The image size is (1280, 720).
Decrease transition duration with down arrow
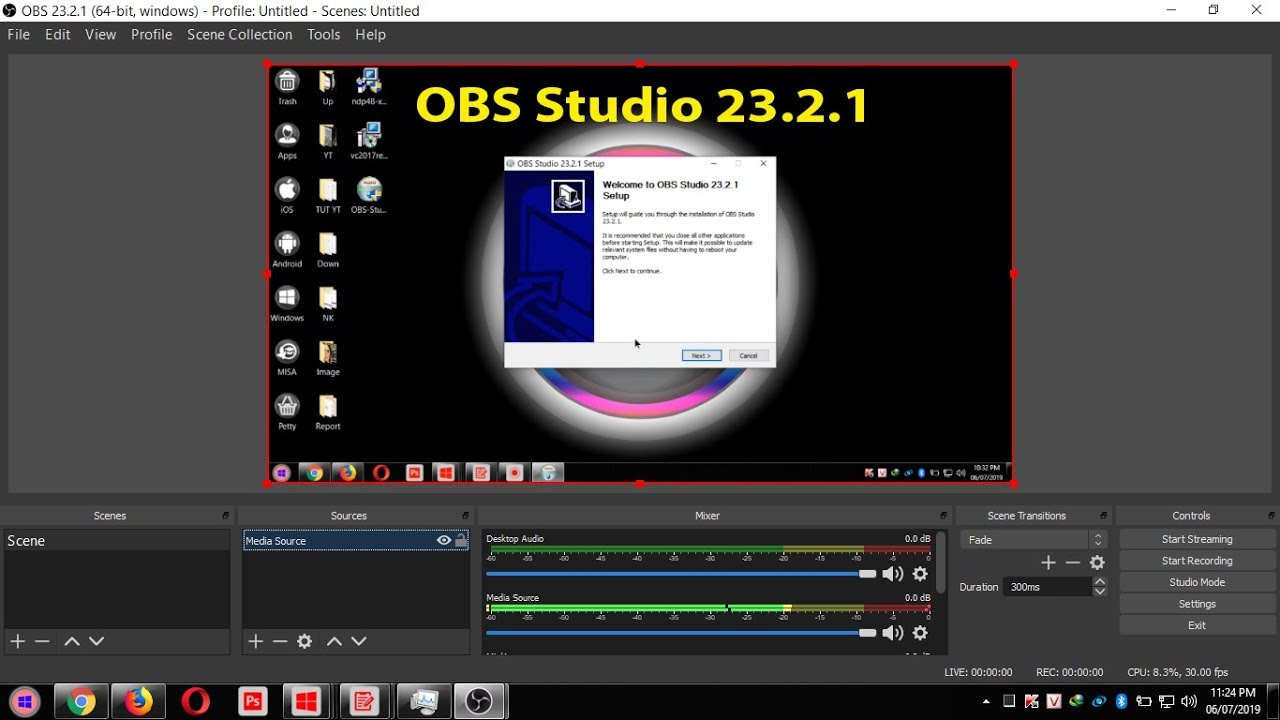coord(1100,592)
